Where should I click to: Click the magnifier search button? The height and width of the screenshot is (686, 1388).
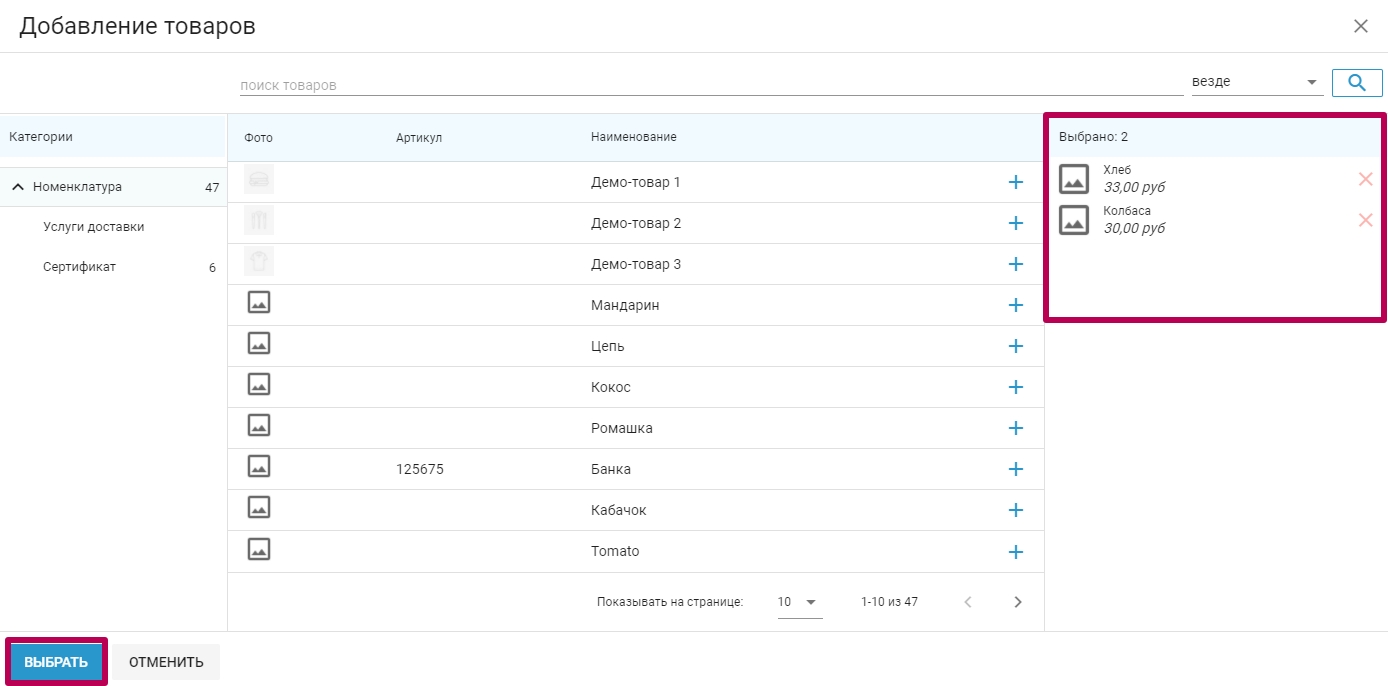[x=1357, y=82]
